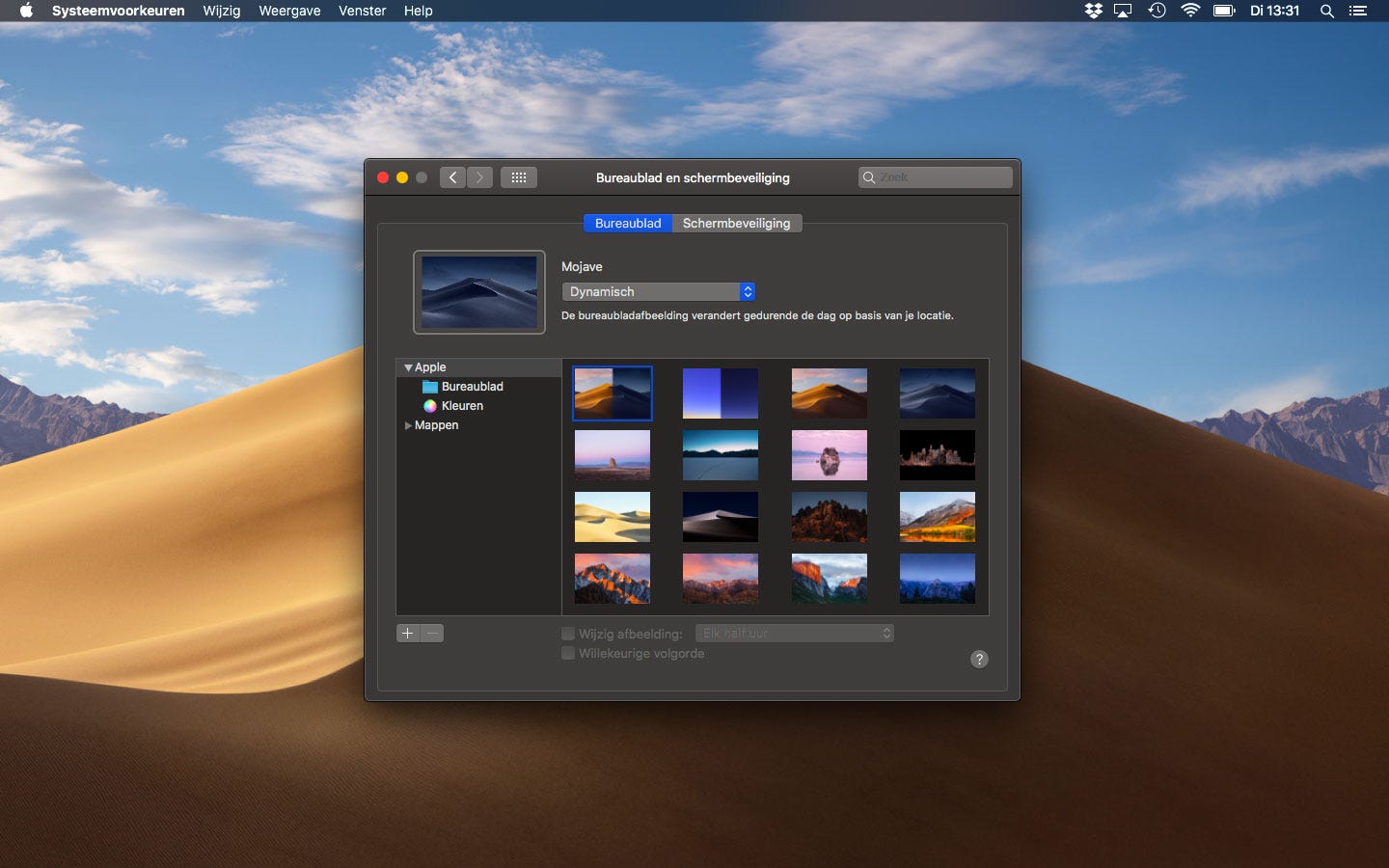
Task: Toggle the Willekeurige volgorde checkbox
Action: (568, 653)
